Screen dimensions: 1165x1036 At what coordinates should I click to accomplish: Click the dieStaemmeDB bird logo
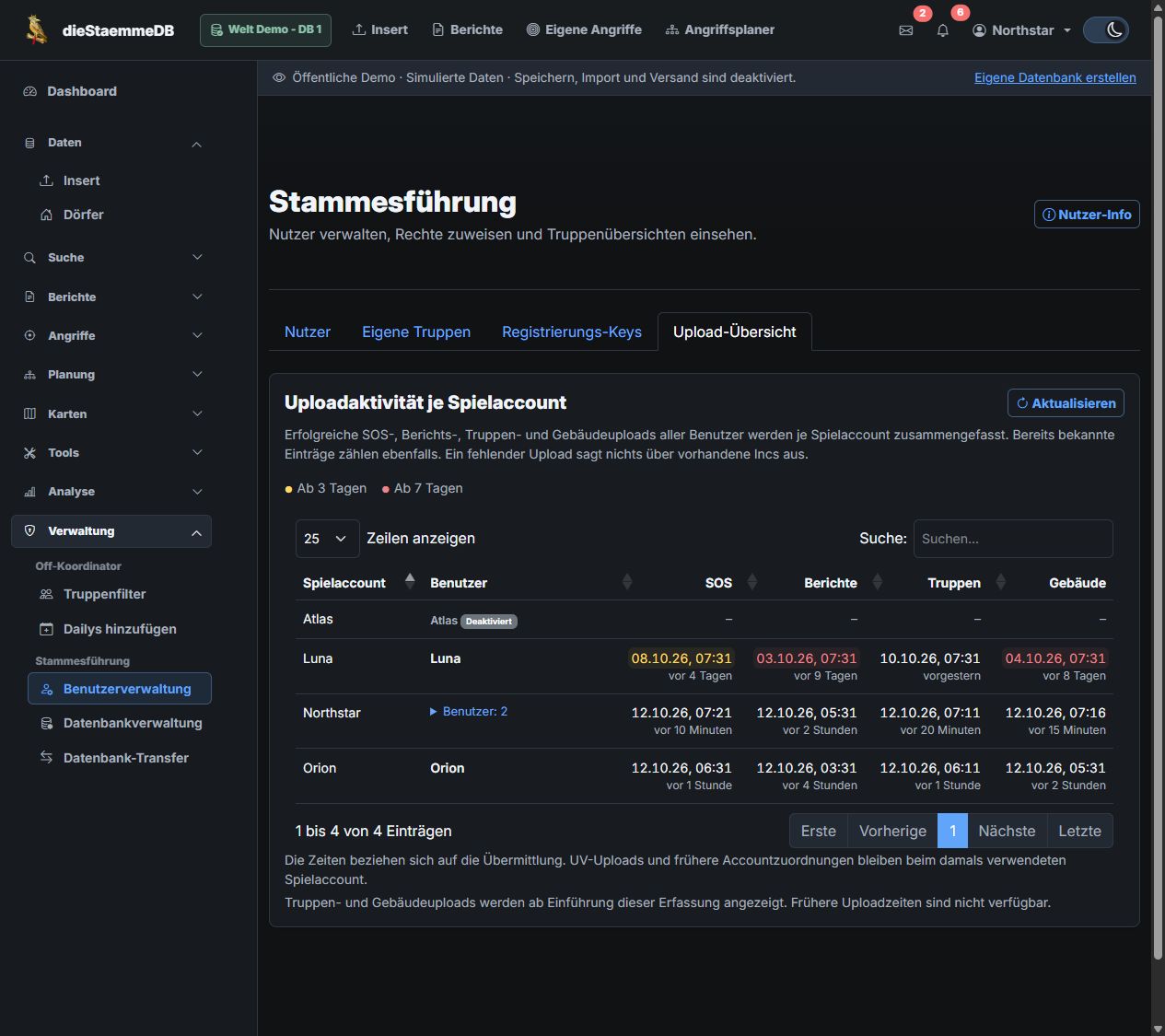(x=36, y=29)
